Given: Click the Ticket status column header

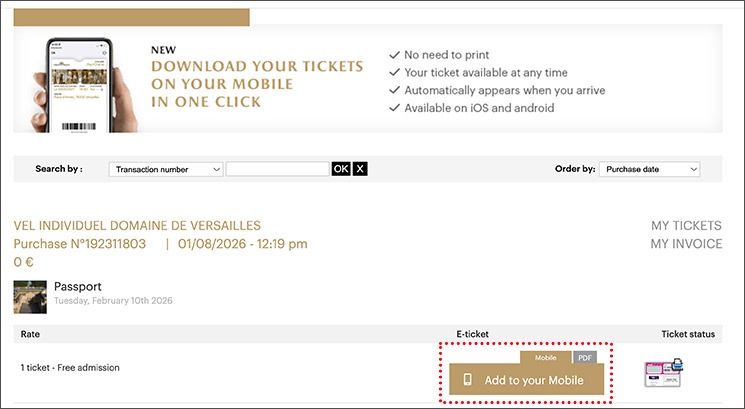Looking at the screenshot, I should click(688, 334).
